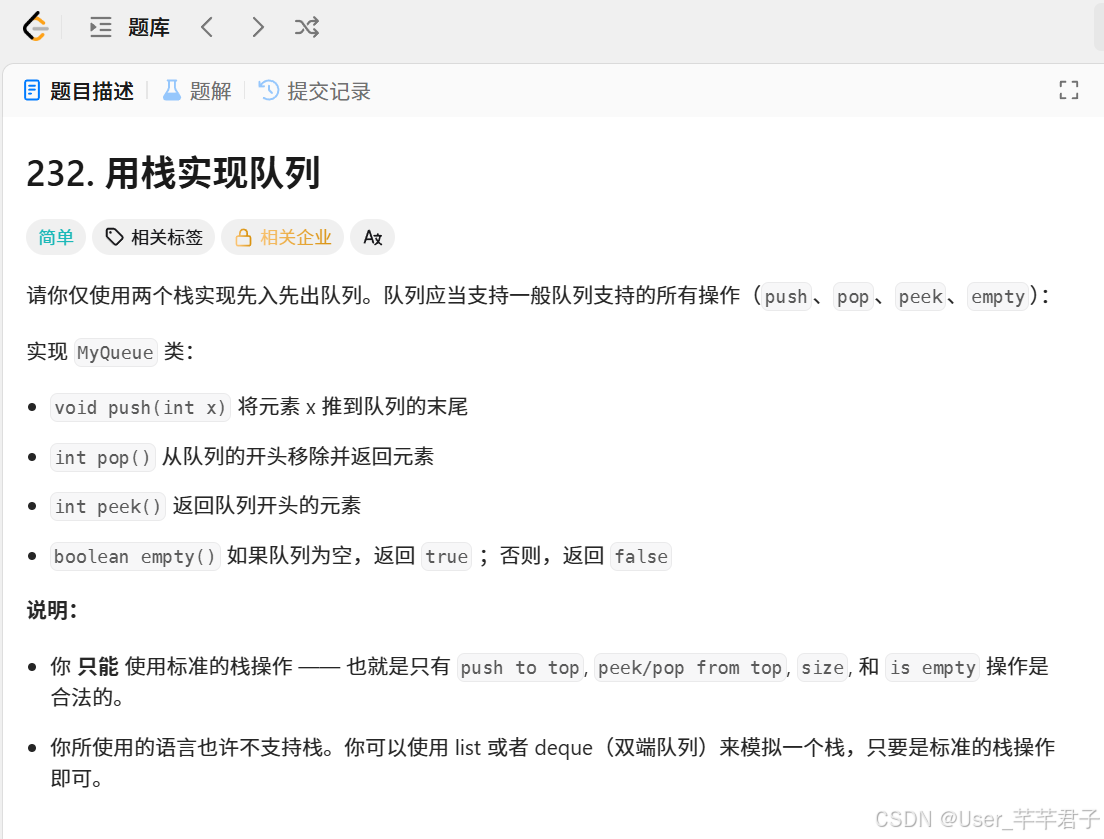
Task: Click the push to top code text
Action: pos(520,667)
